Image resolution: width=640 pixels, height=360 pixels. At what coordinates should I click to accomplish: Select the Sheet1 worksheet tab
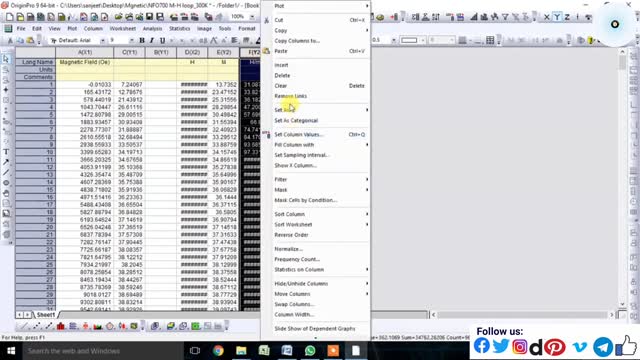[45, 315]
